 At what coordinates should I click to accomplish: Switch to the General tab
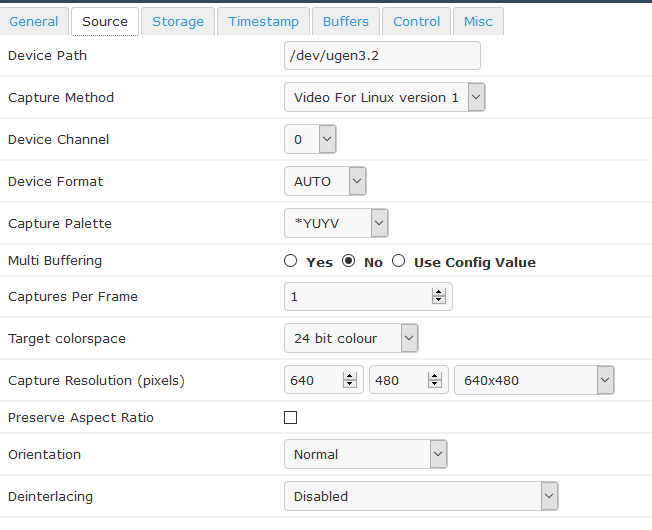(x=34, y=21)
